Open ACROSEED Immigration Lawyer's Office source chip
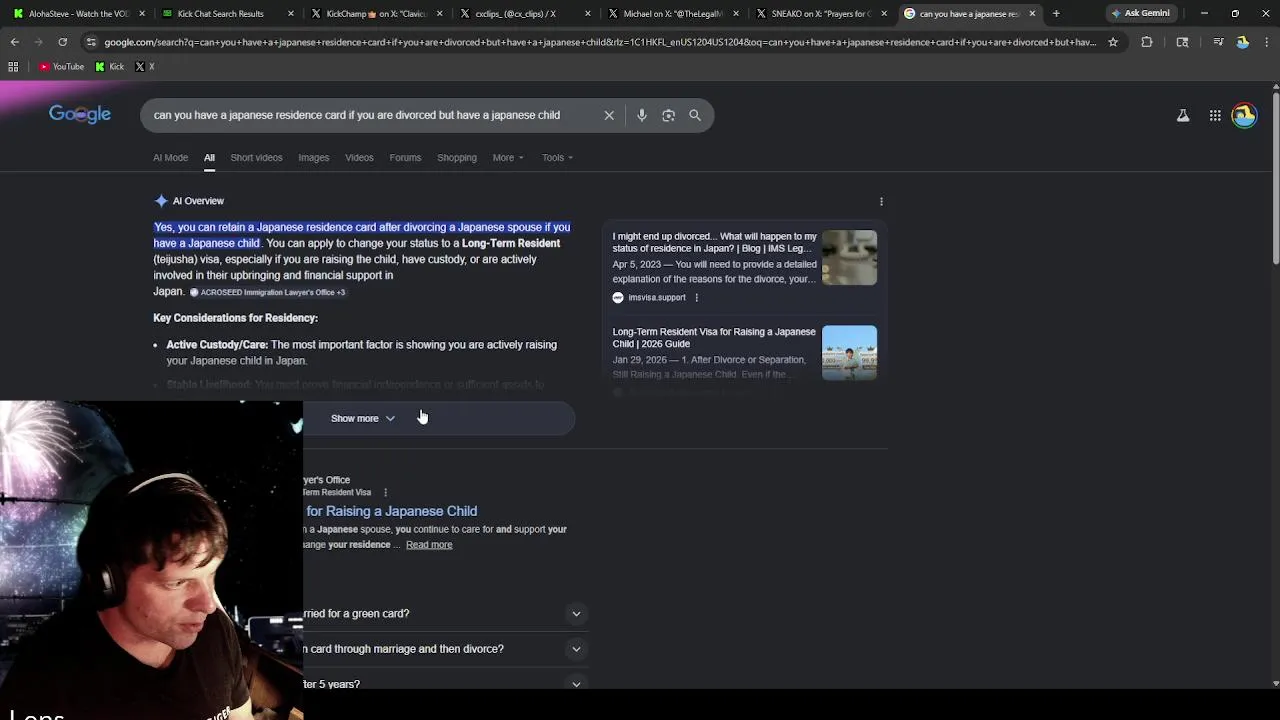Image resolution: width=1280 pixels, height=720 pixels. click(267, 292)
